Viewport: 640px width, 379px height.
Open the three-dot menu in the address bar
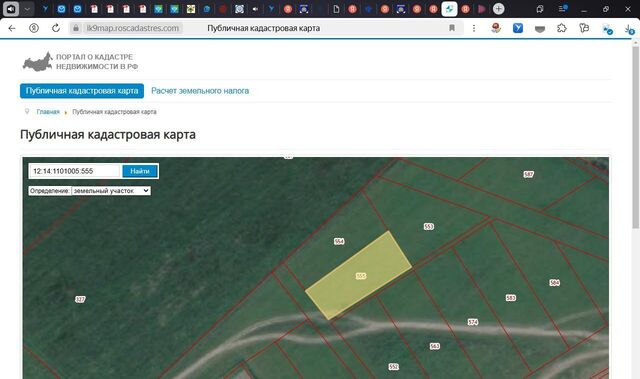474,28
